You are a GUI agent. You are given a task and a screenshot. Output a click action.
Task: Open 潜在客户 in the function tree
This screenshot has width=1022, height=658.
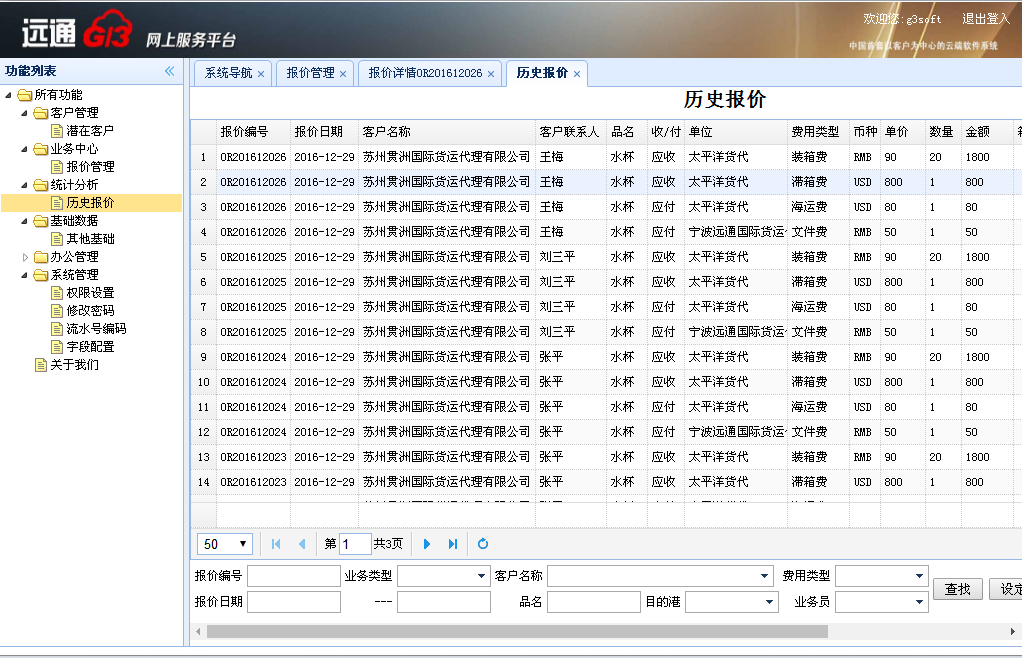tap(90, 131)
